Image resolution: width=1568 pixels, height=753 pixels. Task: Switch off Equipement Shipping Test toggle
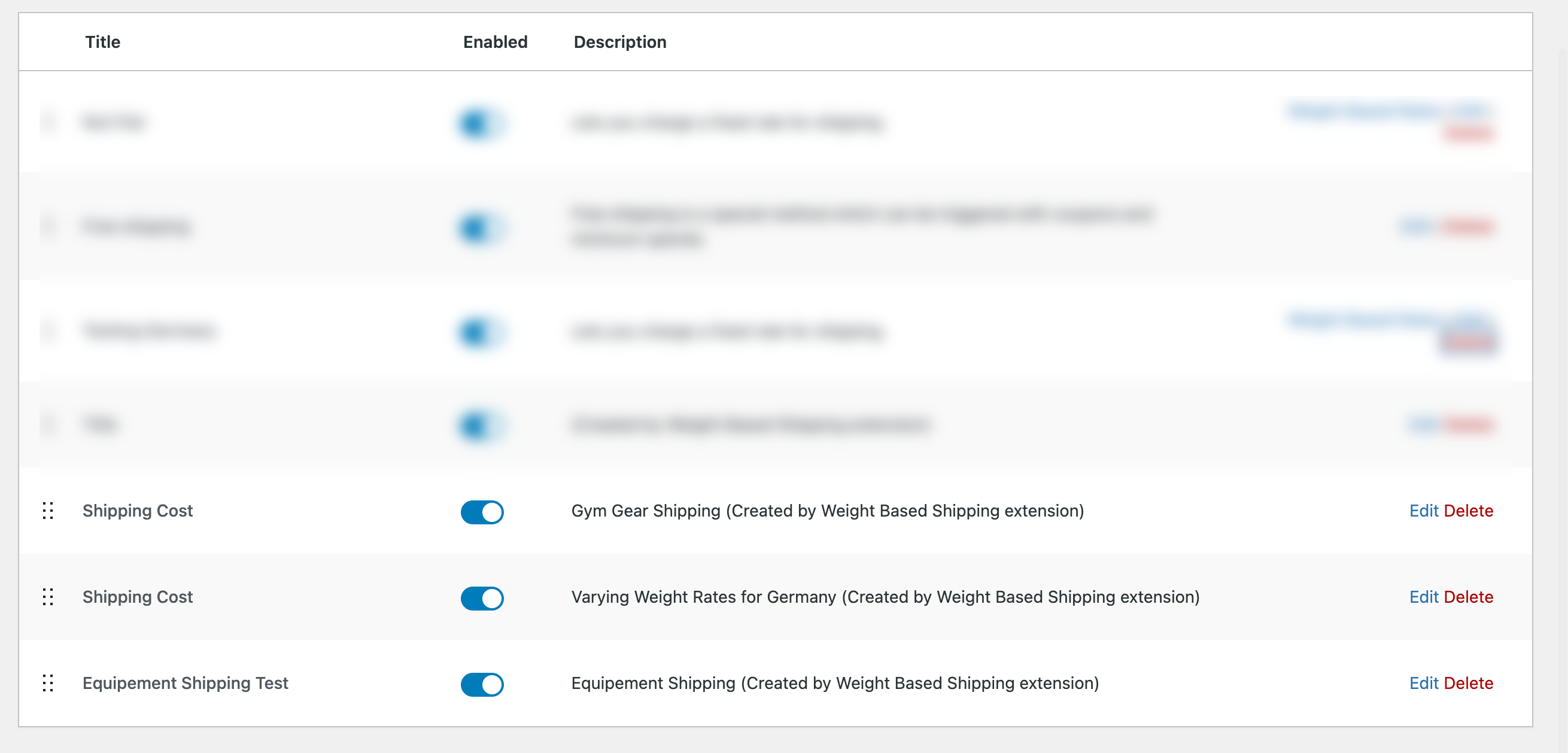[x=482, y=684]
